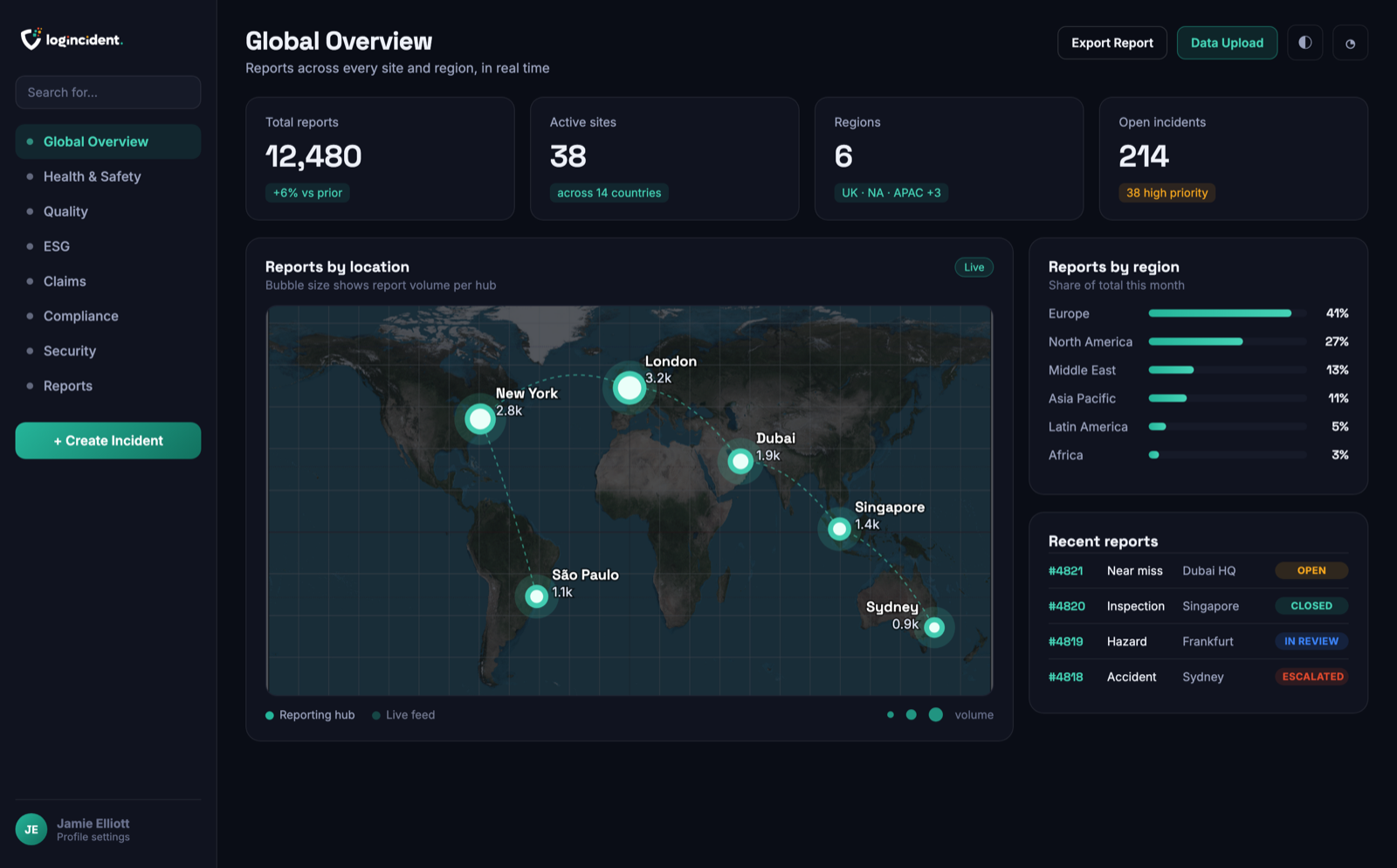Click the '+6% vs prior' chip
1397x868 pixels.
point(307,193)
